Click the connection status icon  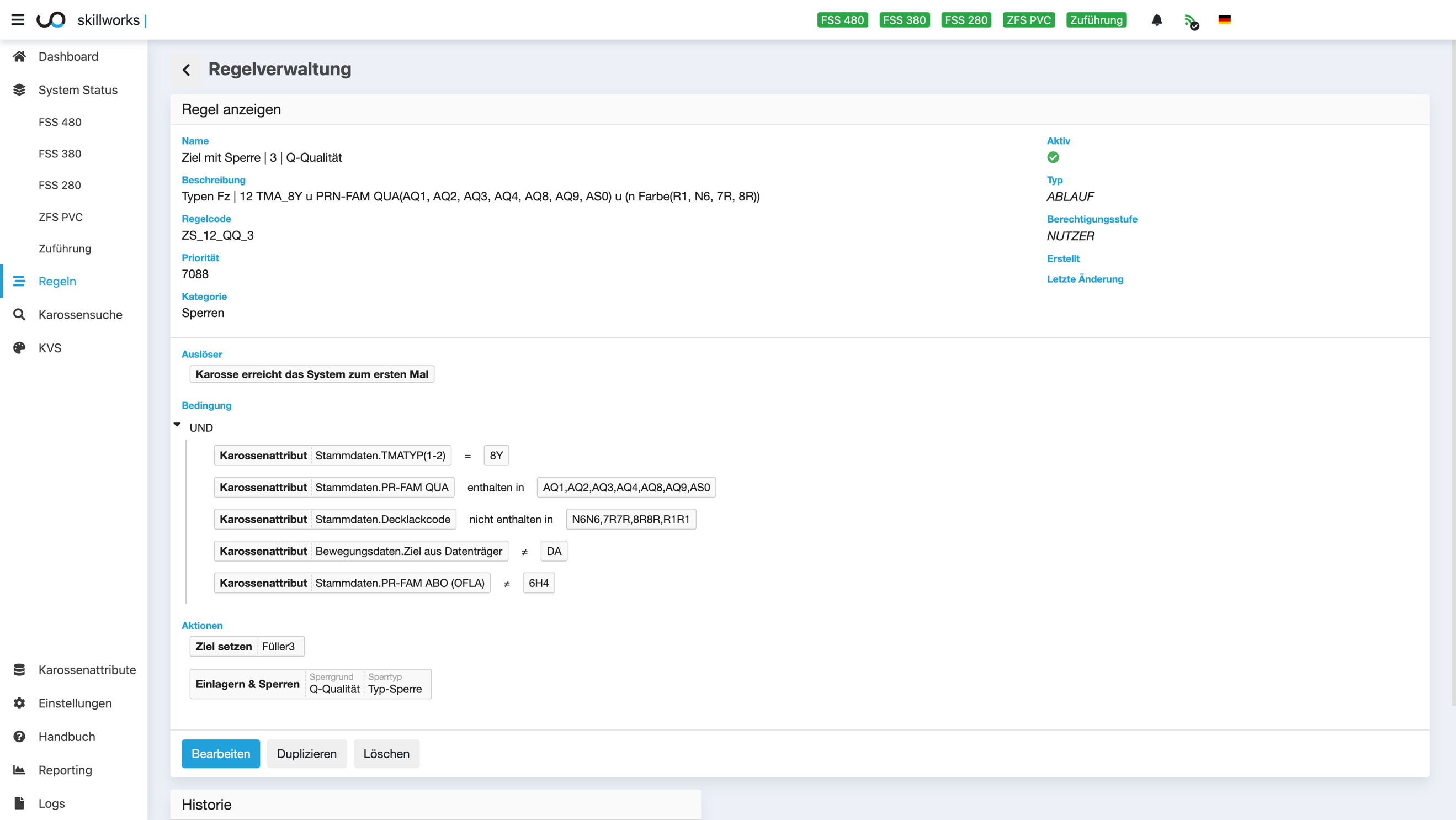[1191, 22]
